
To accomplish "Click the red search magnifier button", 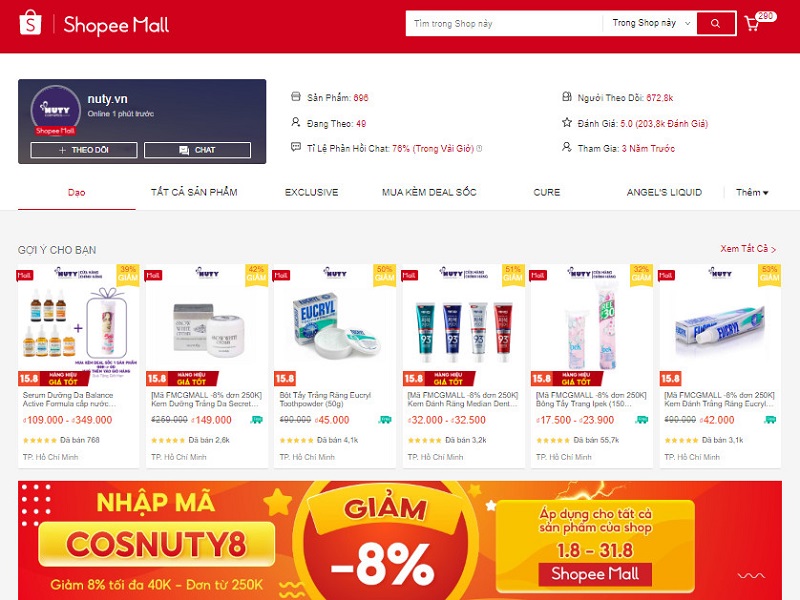I will point(715,23).
